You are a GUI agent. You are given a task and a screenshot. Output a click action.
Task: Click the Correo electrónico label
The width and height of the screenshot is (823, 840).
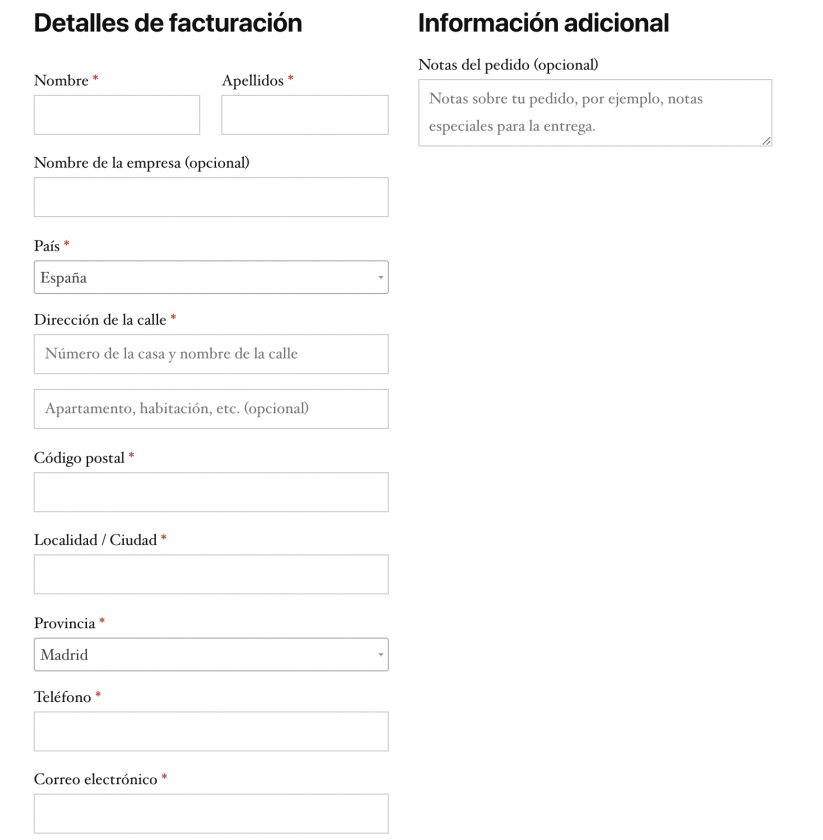96,780
